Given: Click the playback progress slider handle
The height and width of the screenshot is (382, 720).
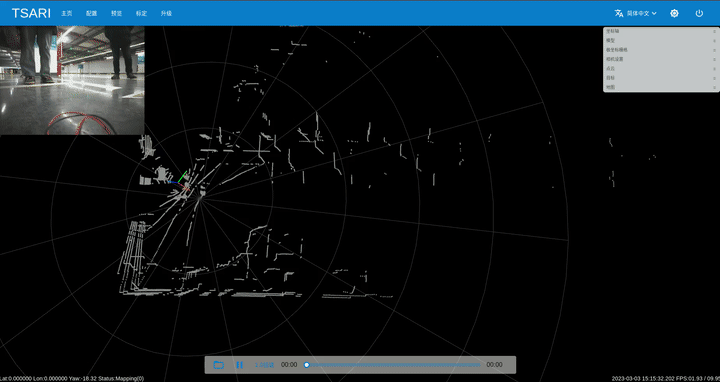Looking at the screenshot, I should click(307, 365).
